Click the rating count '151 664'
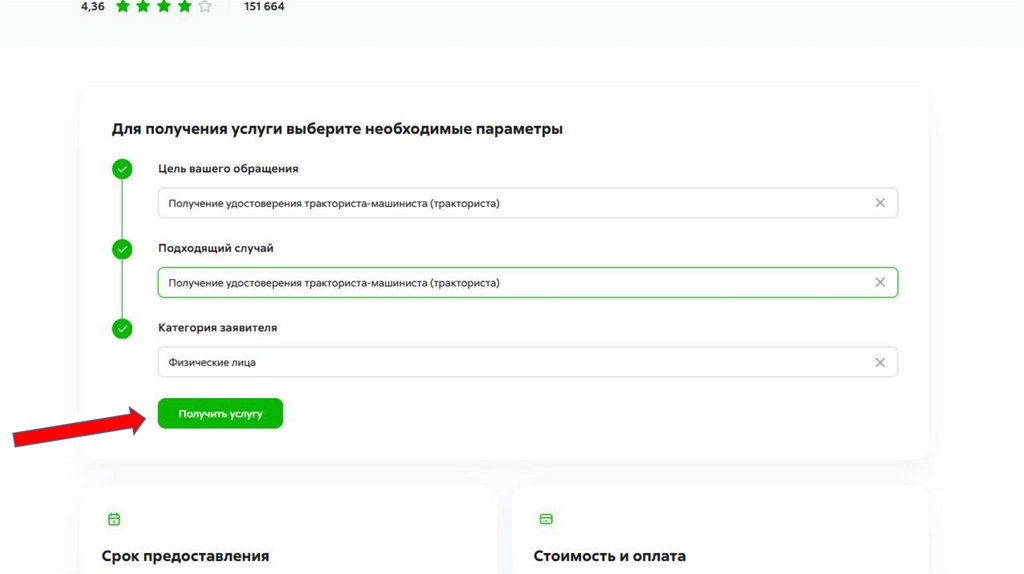This screenshot has height=574, width=1024. coord(264,7)
